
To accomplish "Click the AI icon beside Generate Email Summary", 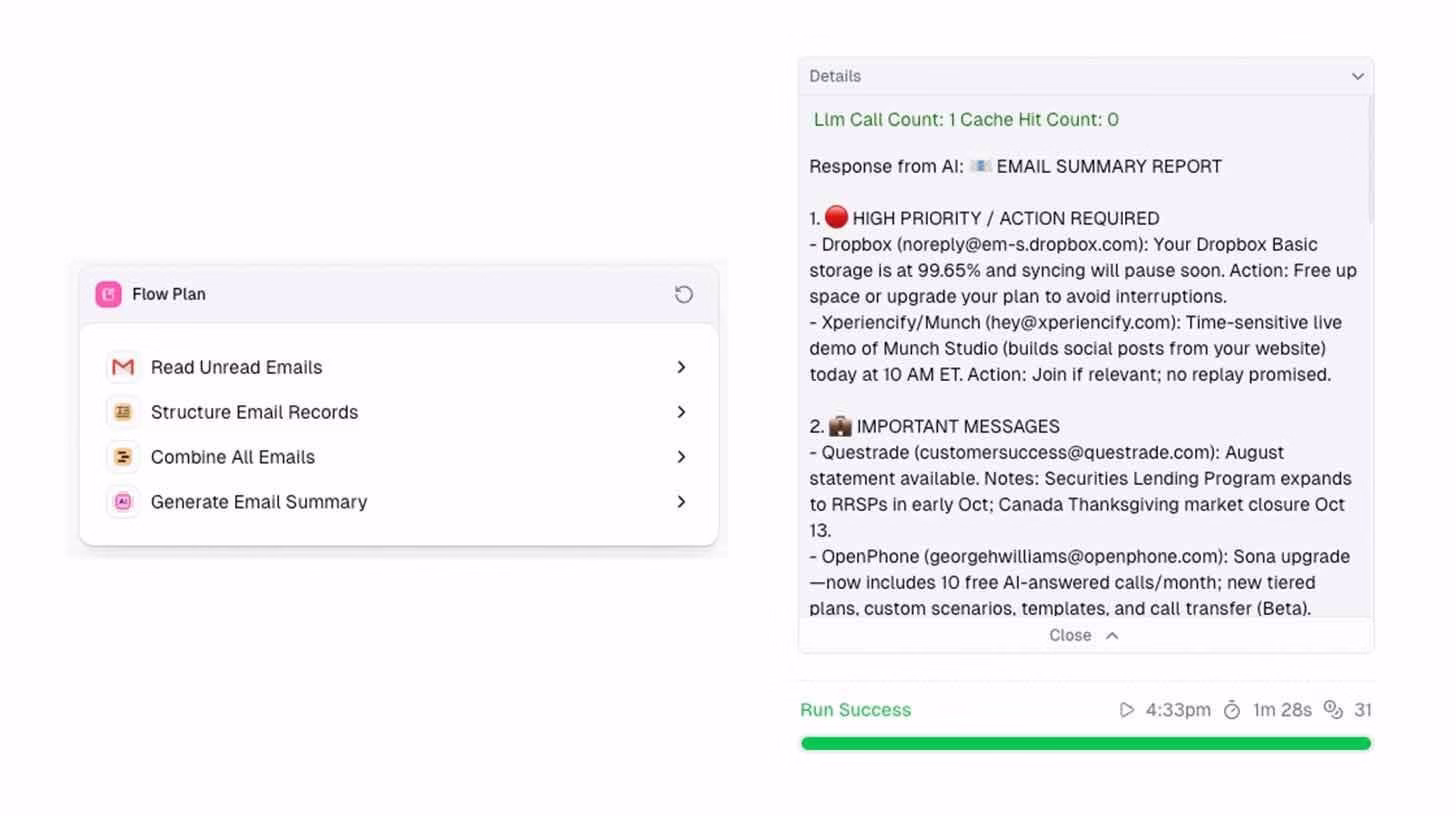I will tap(123, 502).
